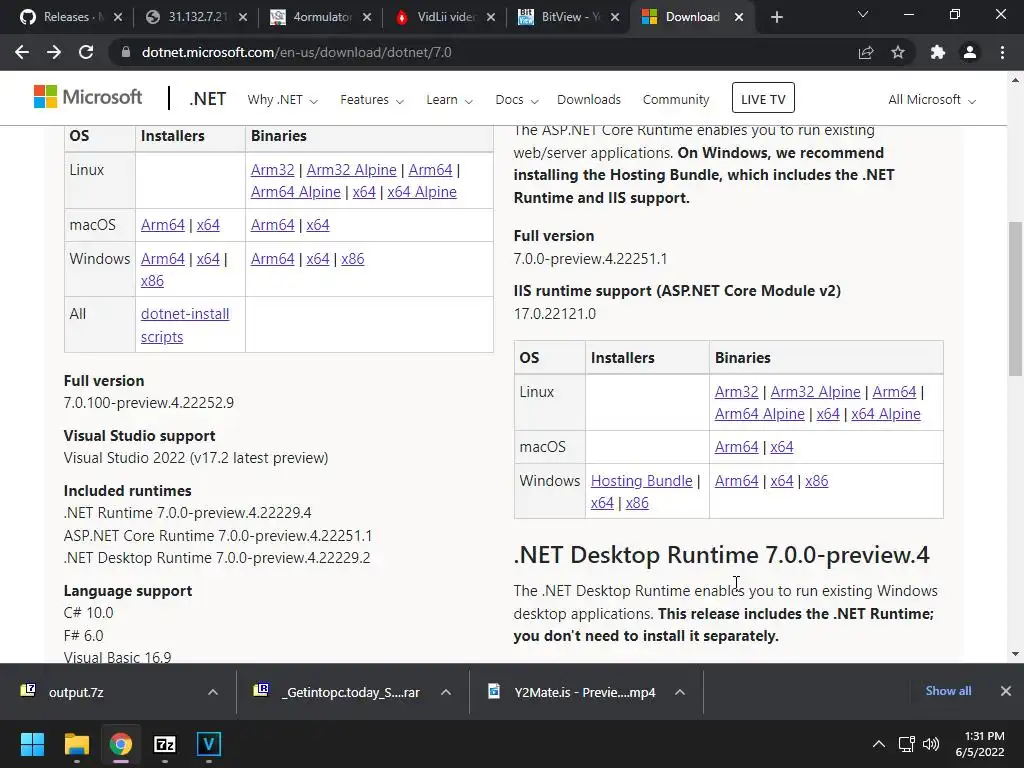Expand the All Microsoft menu
The image size is (1024, 768).
pyautogui.click(x=932, y=100)
